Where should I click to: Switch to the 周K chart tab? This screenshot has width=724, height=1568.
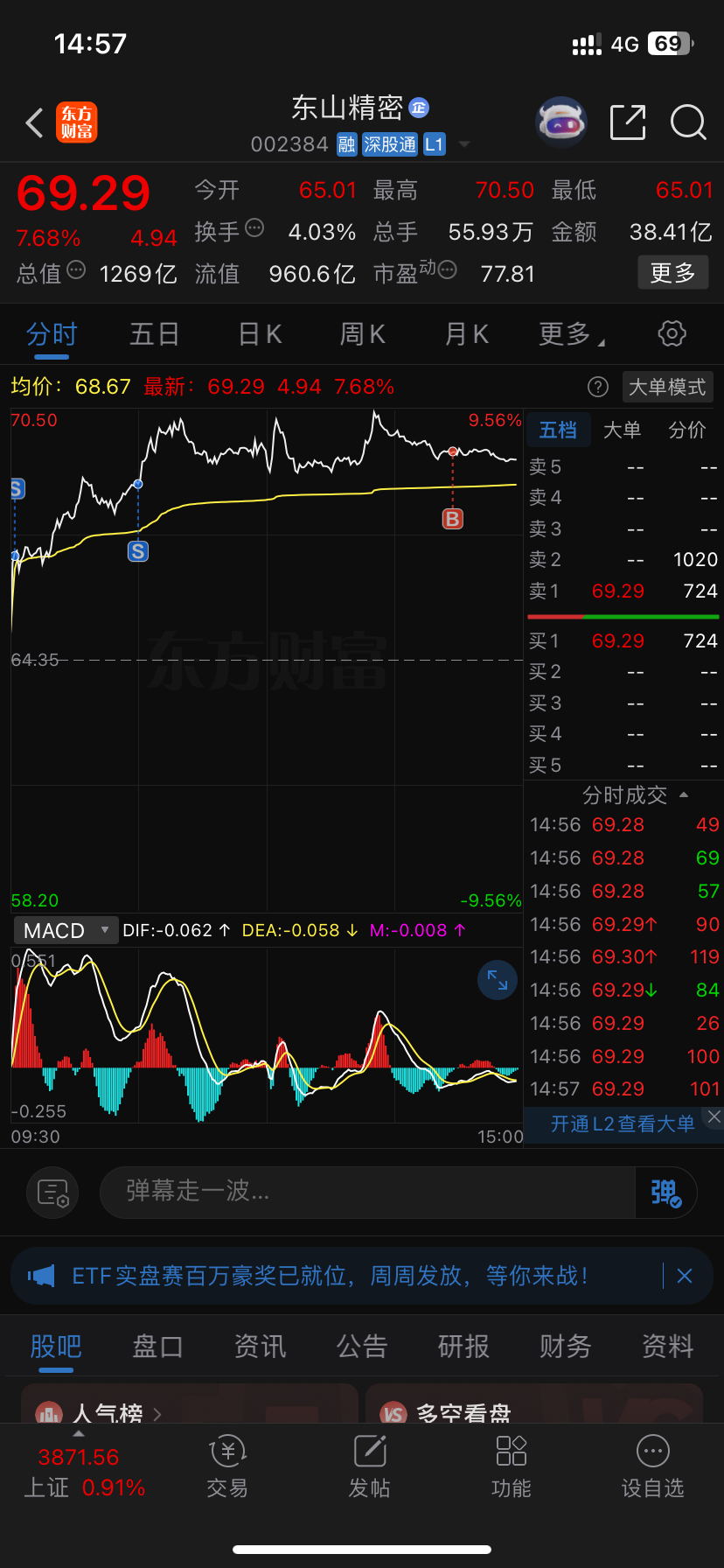tap(362, 334)
